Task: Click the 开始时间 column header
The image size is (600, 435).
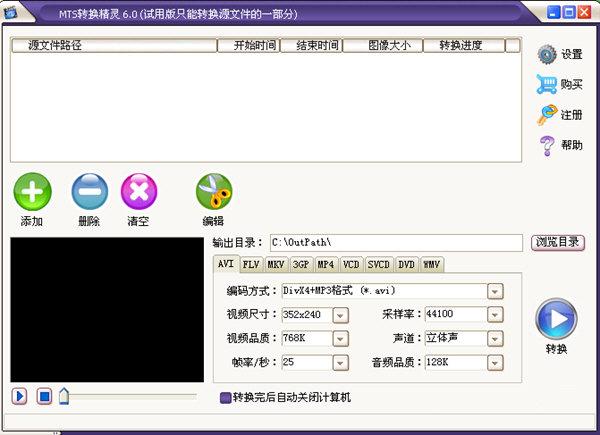Action: 249,46
